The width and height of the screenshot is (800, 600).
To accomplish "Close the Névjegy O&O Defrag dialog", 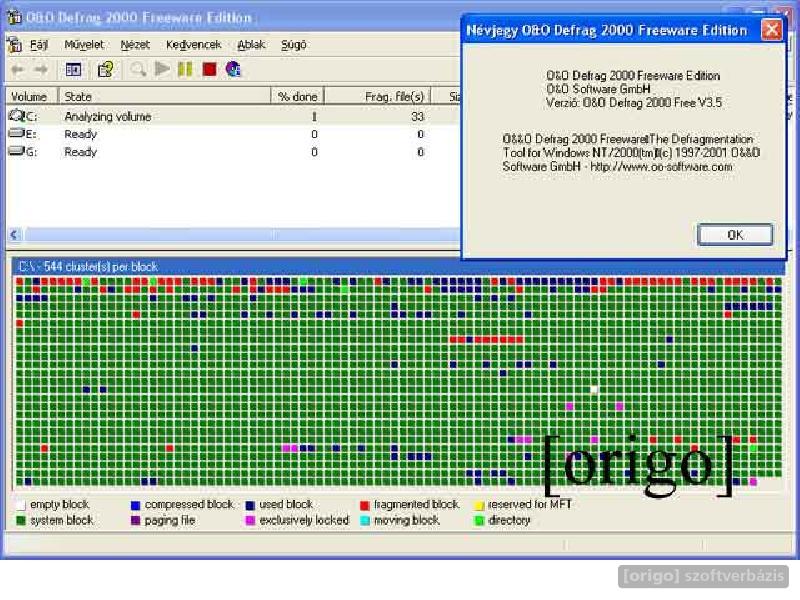I will tap(771, 30).
